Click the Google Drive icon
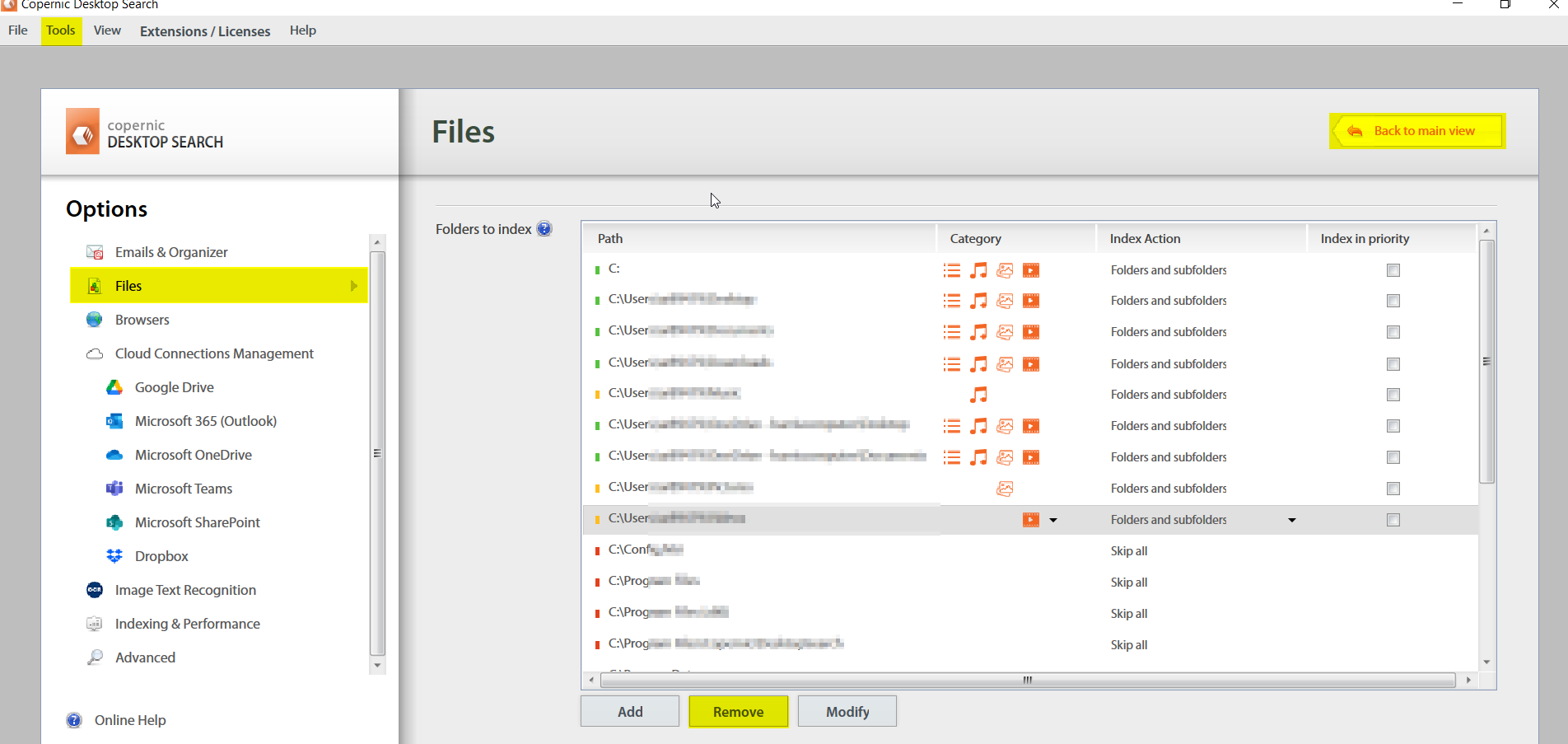This screenshot has height=744, width=1568. pyautogui.click(x=114, y=387)
